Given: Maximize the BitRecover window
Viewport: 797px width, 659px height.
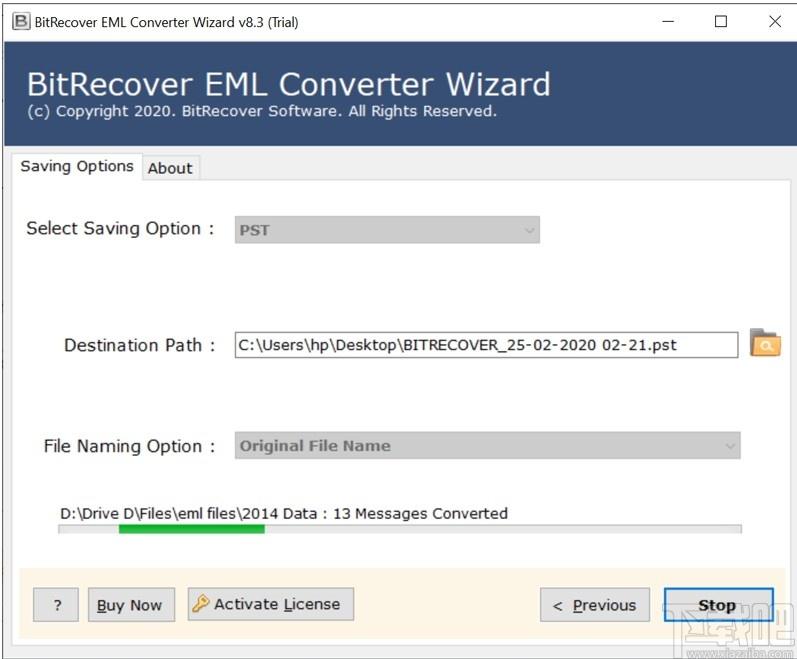Looking at the screenshot, I should [721, 21].
